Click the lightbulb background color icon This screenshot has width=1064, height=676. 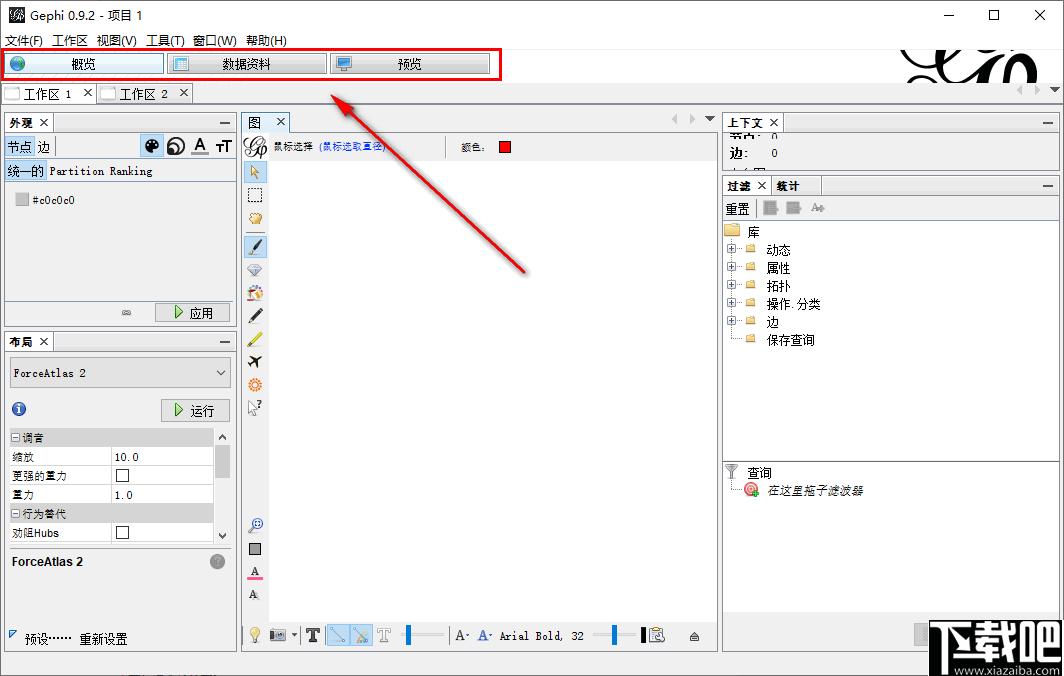[x=254, y=635]
